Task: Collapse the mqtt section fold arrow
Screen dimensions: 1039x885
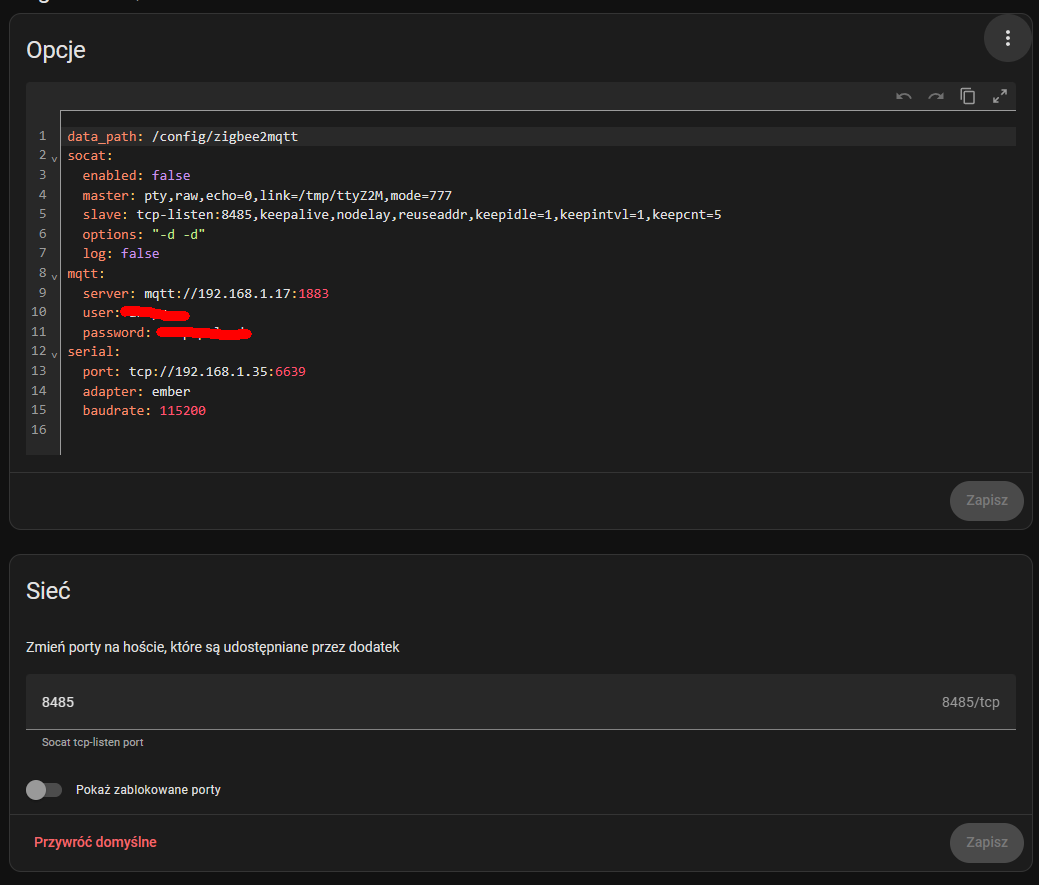Action: point(54,275)
